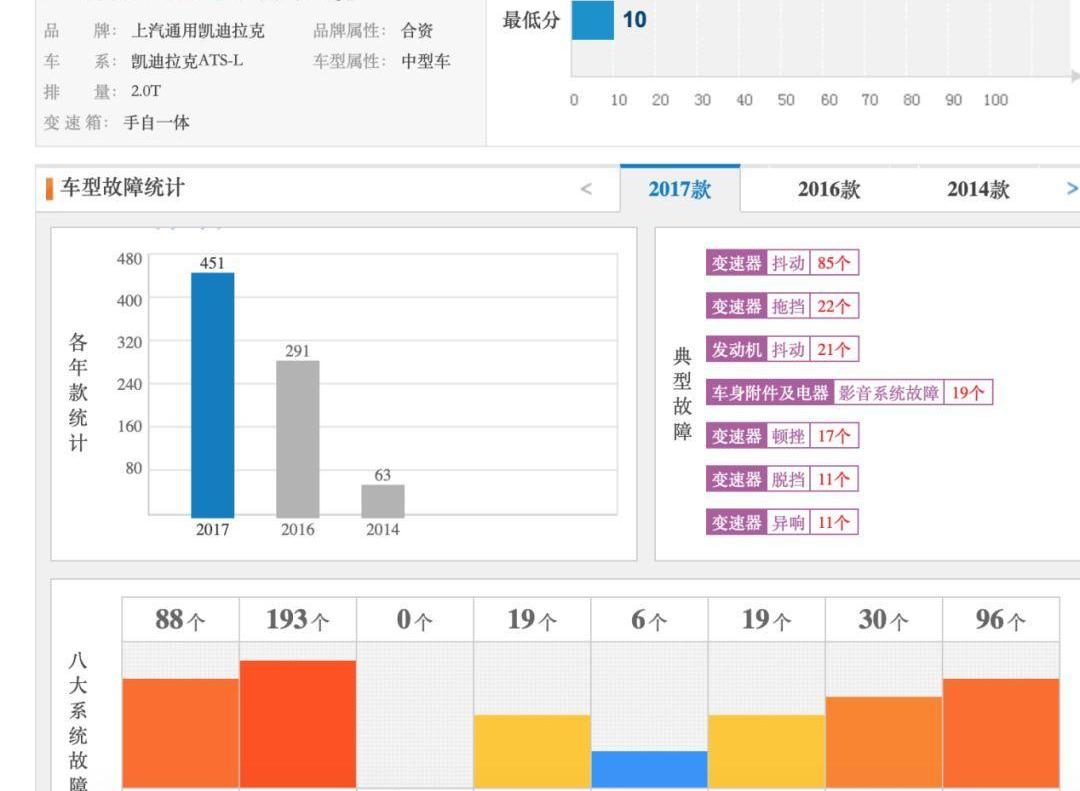Open the 发动机 抖动 21个 fault tag

pos(782,349)
